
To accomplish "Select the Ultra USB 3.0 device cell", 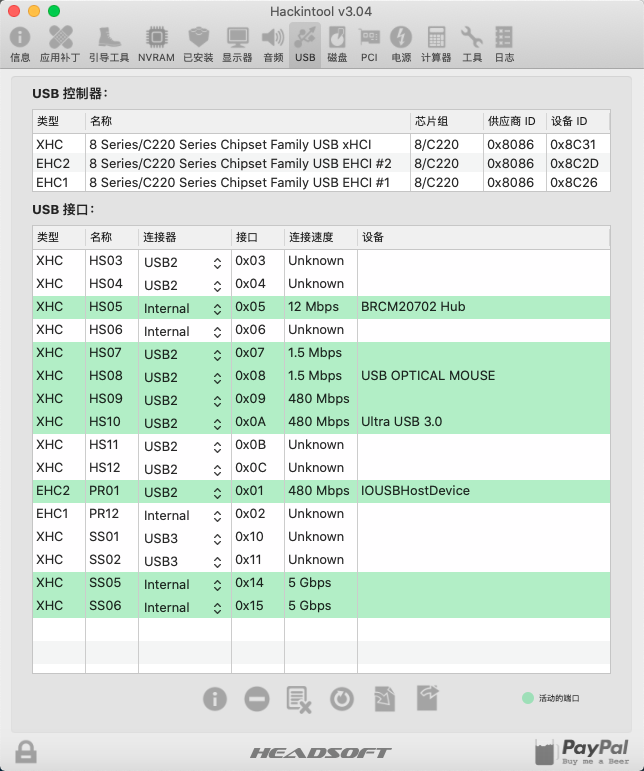I will click(484, 422).
